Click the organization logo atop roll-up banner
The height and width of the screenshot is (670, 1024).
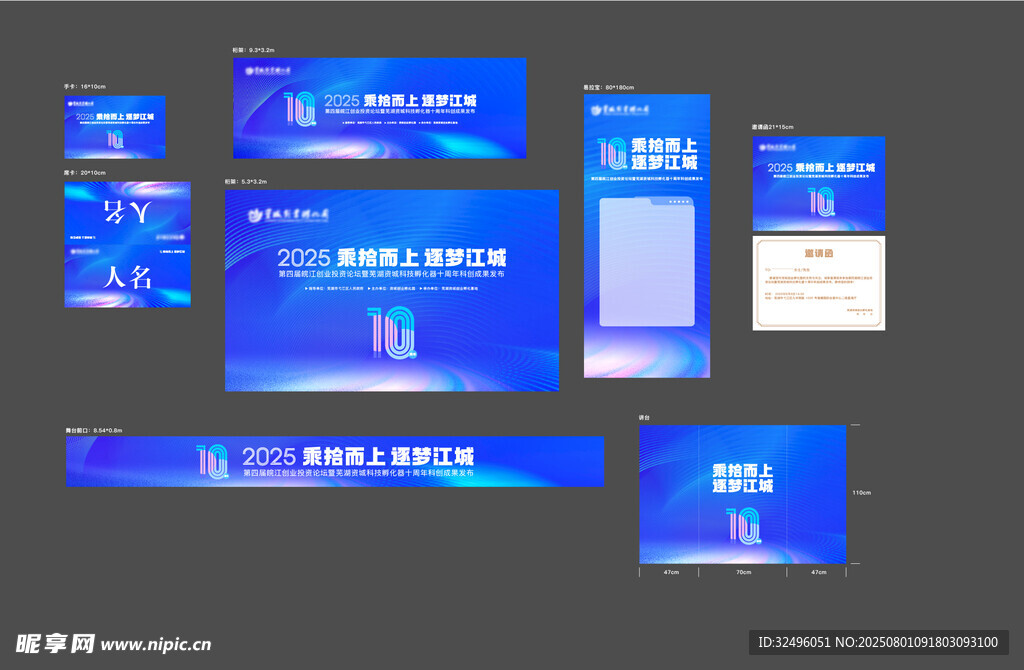pyautogui.click(x=620, y=110)
